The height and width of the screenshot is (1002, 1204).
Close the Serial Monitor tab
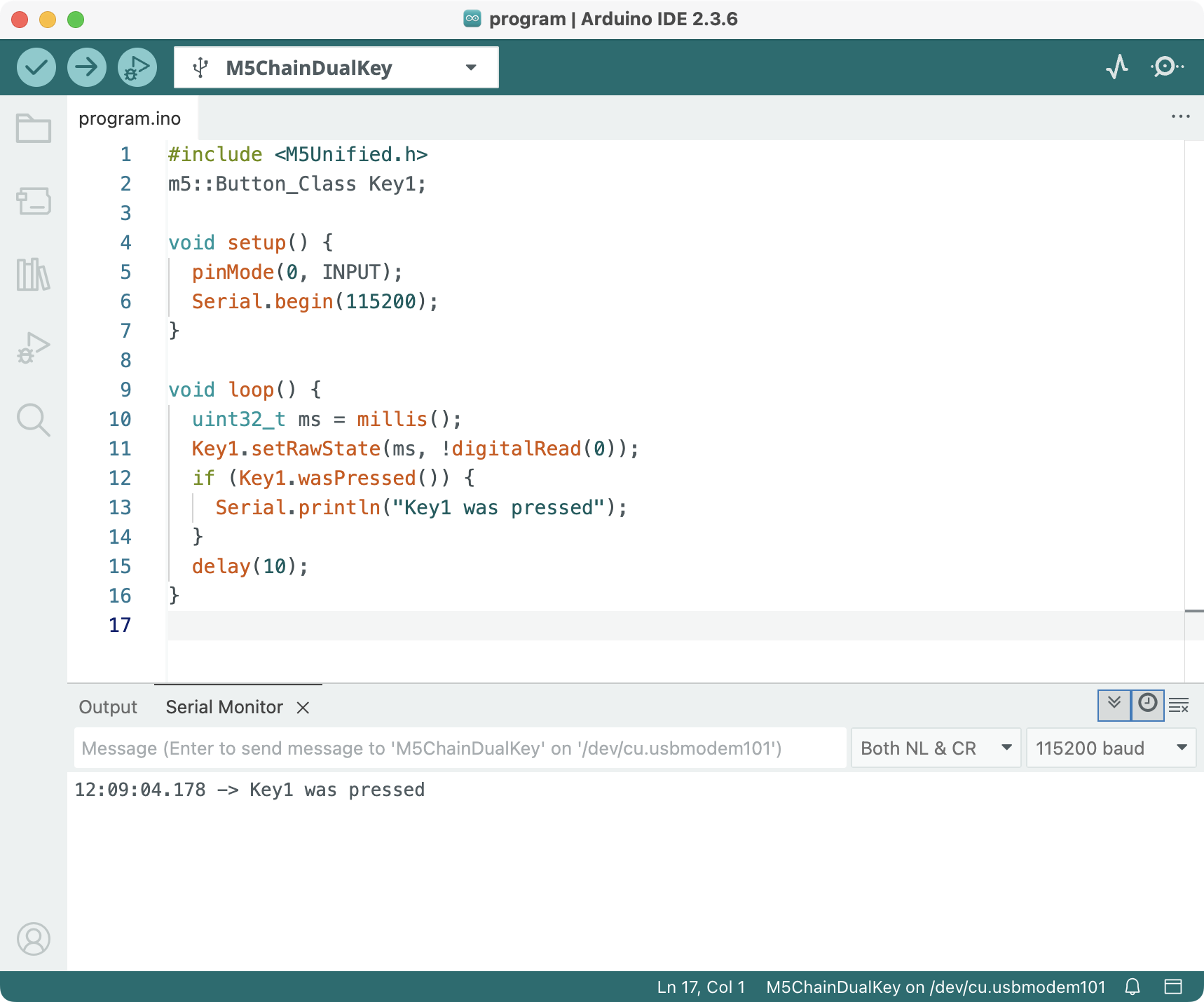[x=303, y=708]
